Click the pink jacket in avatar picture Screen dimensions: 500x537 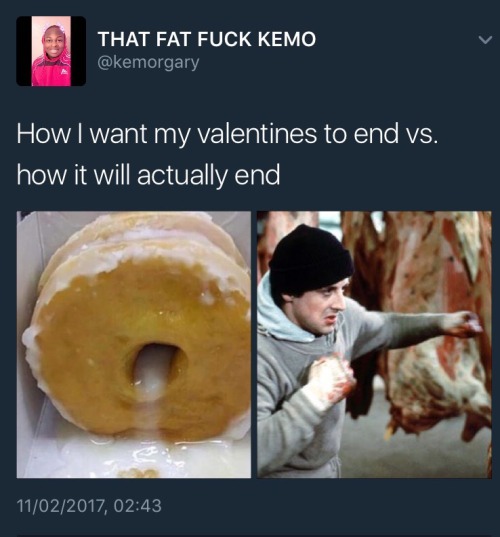coord(51,72)
